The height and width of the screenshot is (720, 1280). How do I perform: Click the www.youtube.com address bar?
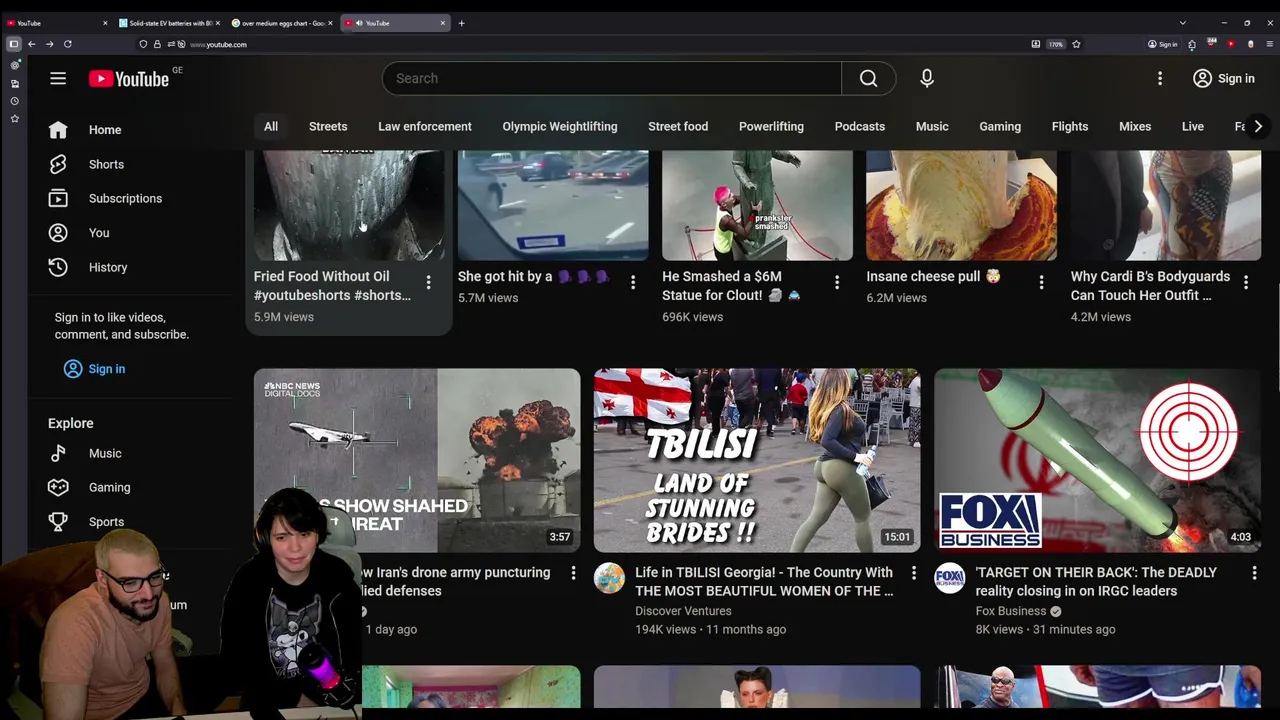(590, 44)
